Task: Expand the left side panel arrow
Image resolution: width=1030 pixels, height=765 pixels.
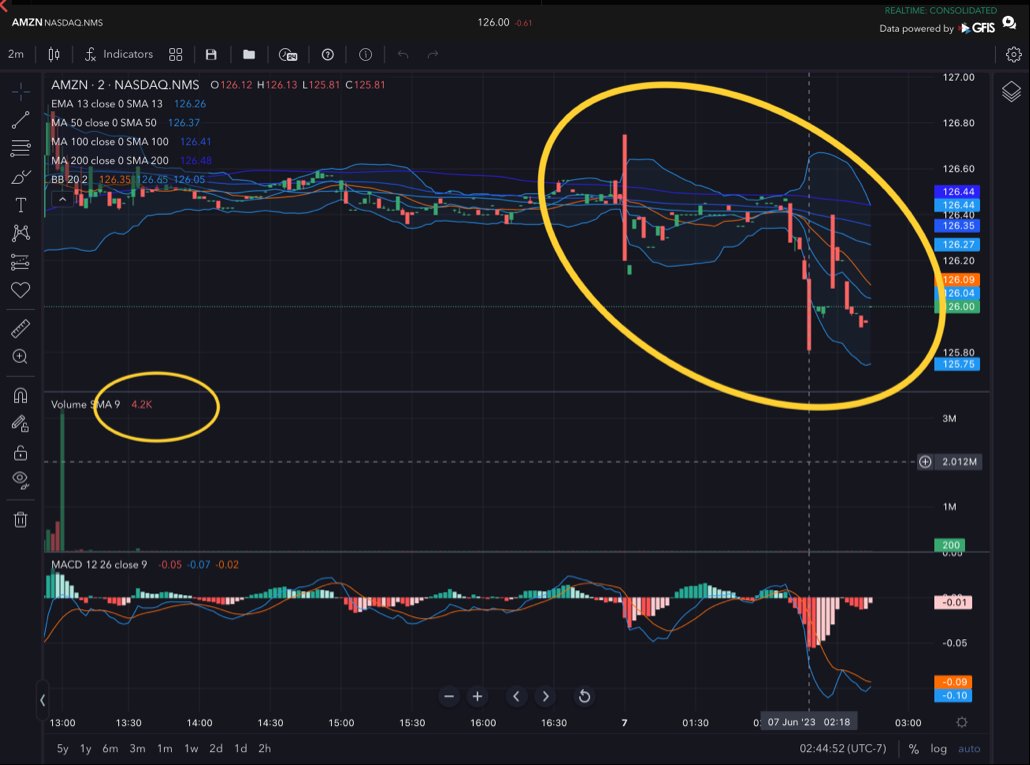Action: 42,700
